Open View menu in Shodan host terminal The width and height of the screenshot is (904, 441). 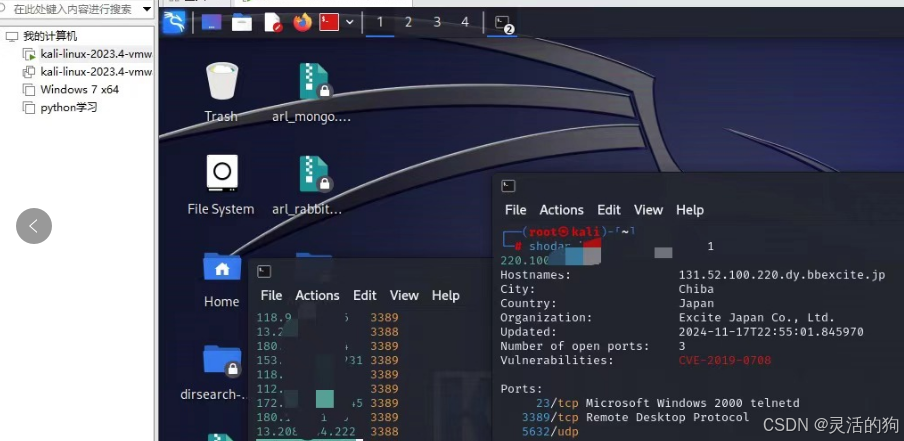(x=648, y=210)
